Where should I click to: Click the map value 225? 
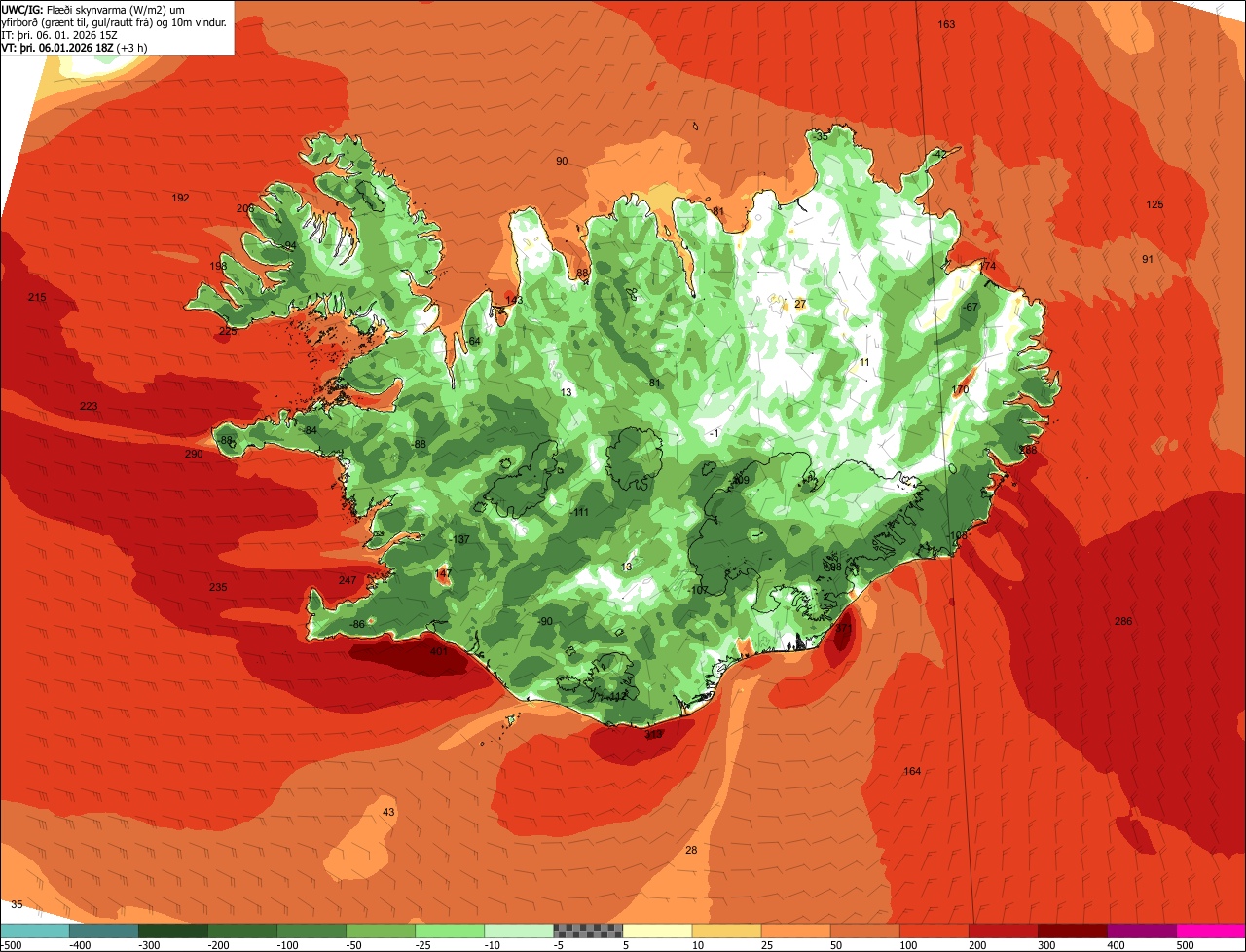[228, 331]
